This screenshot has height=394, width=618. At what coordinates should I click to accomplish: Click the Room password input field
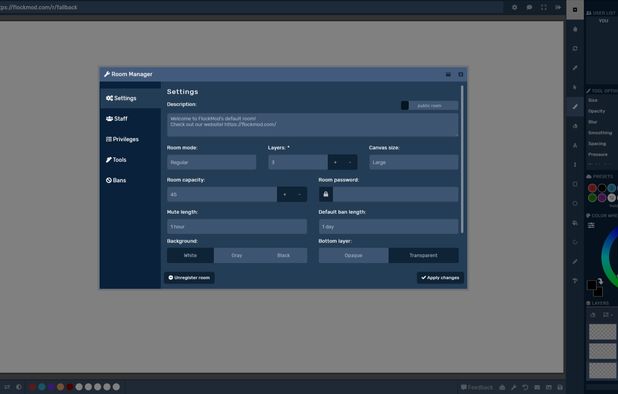point(396,194)
